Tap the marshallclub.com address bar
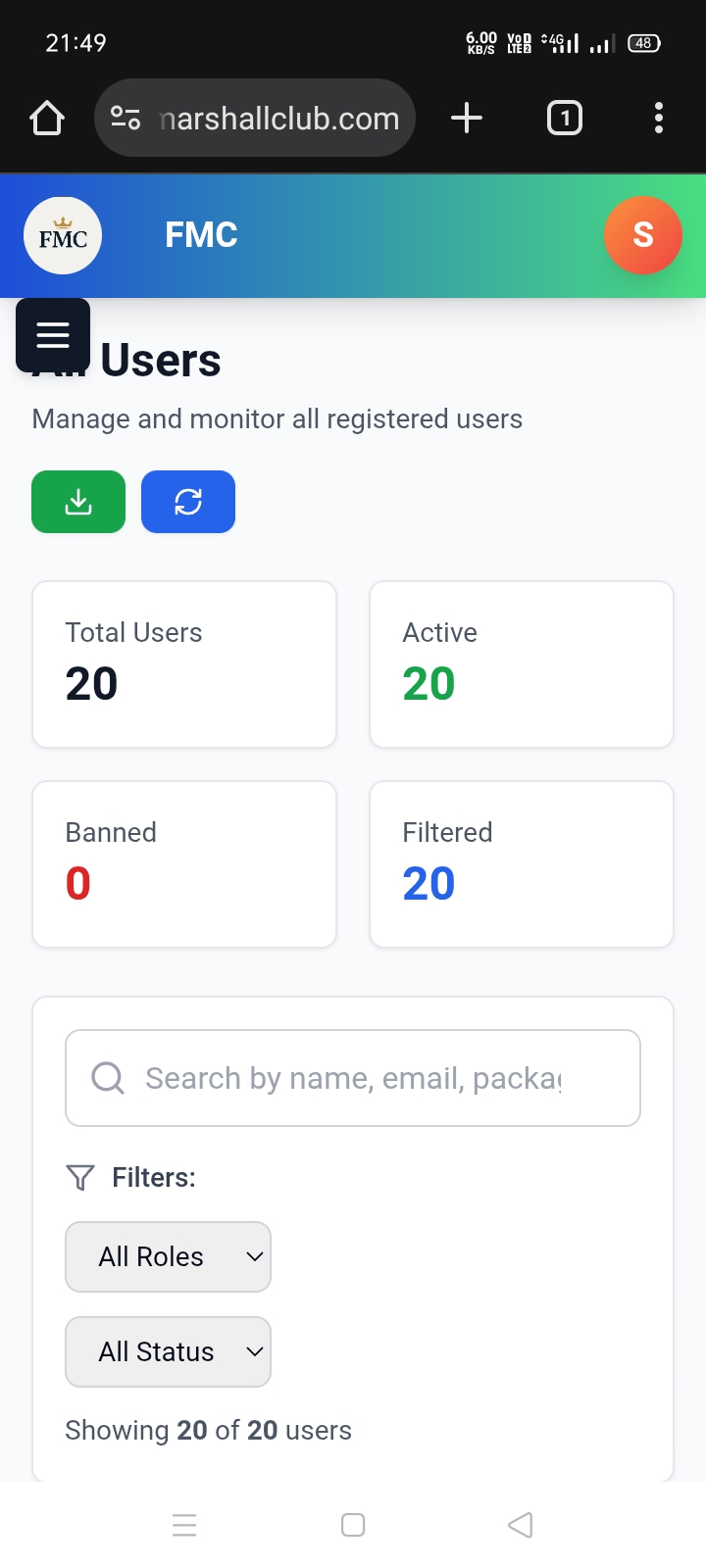The image size is (706, 1568). coord(279,119)
